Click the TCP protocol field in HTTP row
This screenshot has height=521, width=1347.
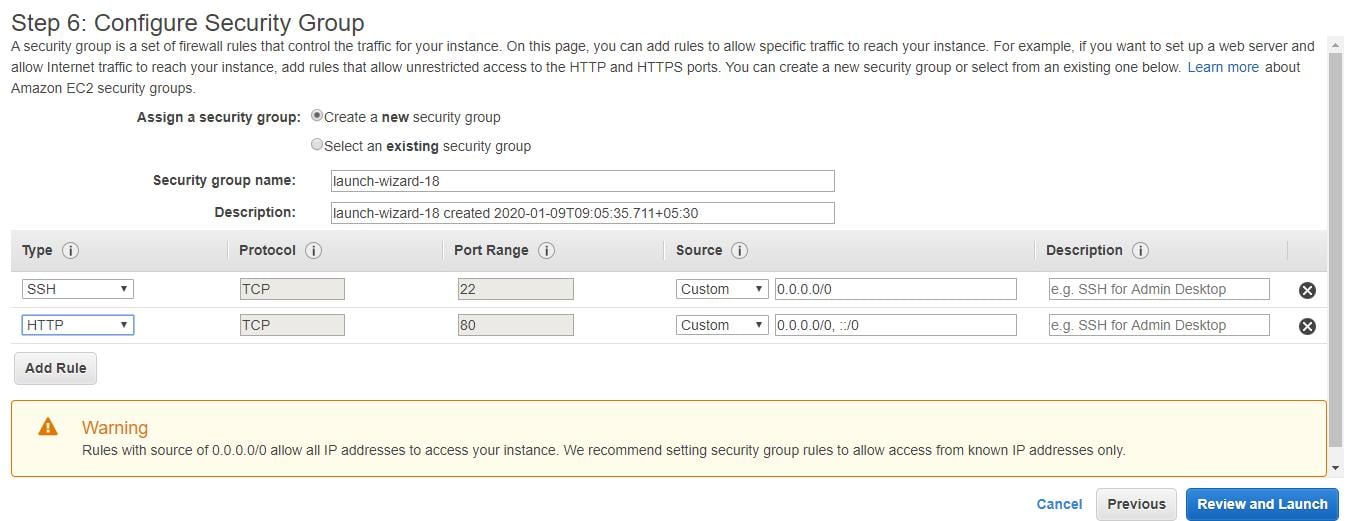pyautogui.click(x=292, y=325)
